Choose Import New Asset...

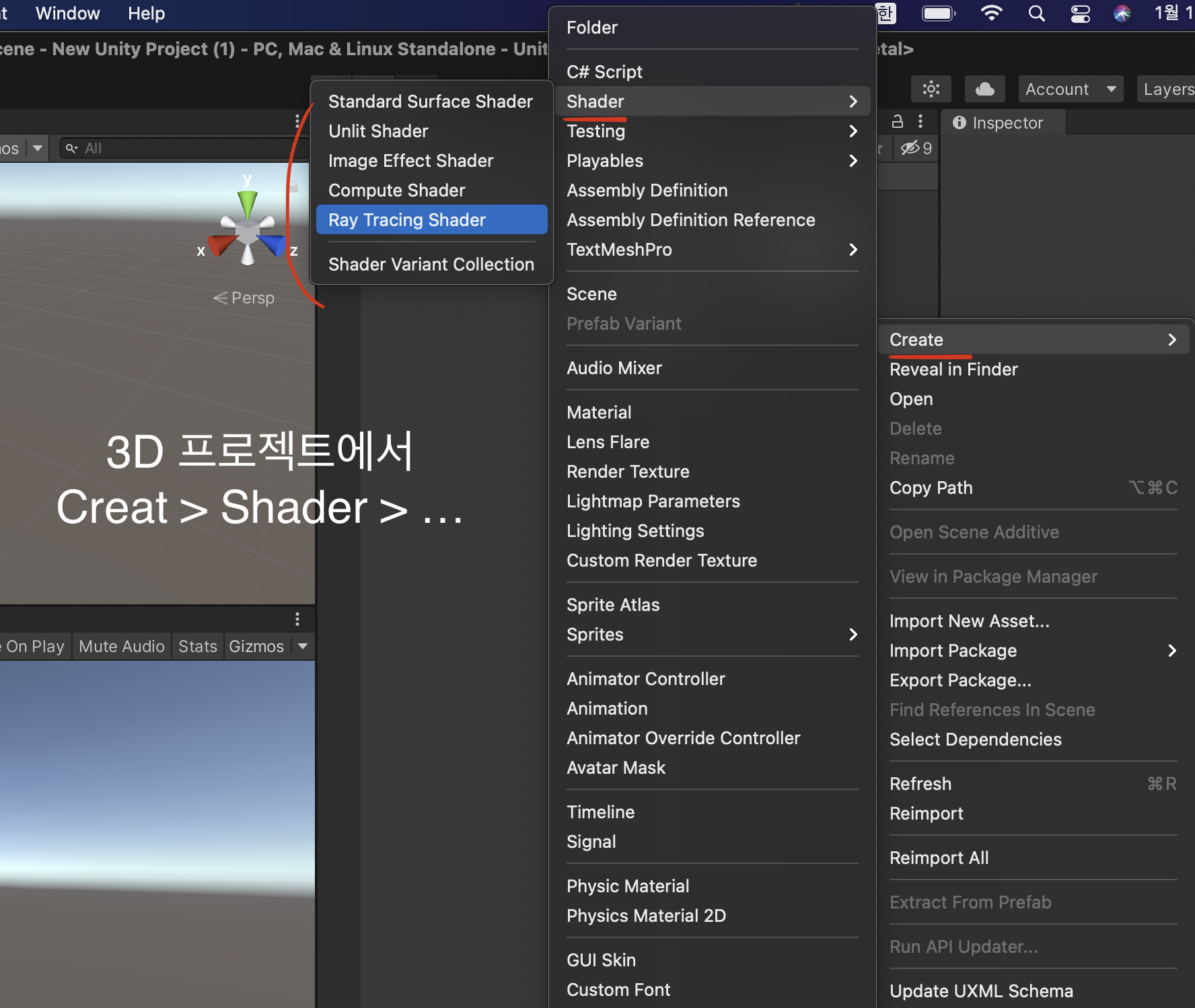(1034, 621)
